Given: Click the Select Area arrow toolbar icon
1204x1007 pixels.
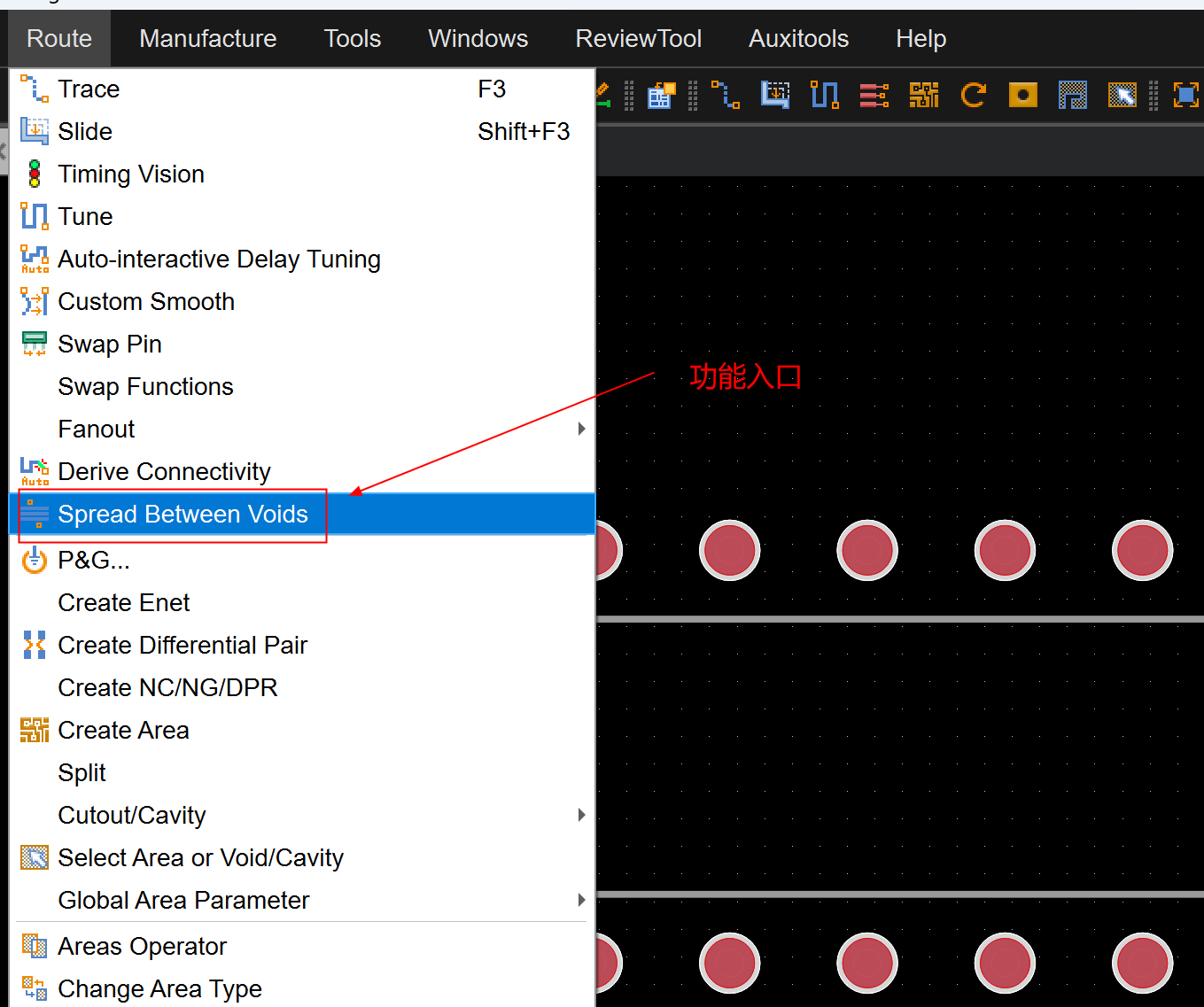Looking at the screenshot, I should 1122,95.
